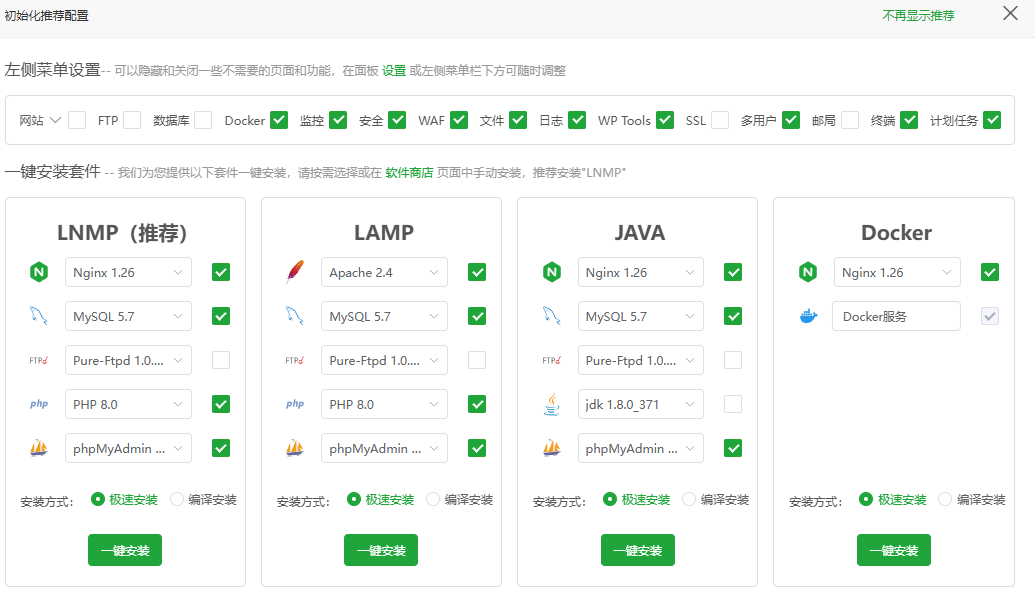Click the phpMyAdmin sailboat icon in LAMP card
The width and height of the screenshot is (1035, 600).
295,448
